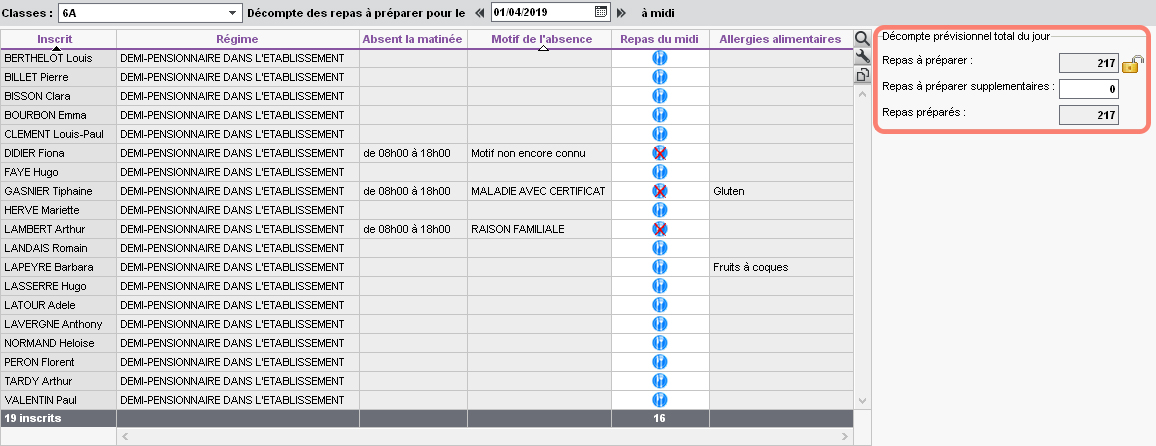Click the copy list icon beside the table
Screen dimensions: 1156x446
pyautogui.click(x=861, y=75)
